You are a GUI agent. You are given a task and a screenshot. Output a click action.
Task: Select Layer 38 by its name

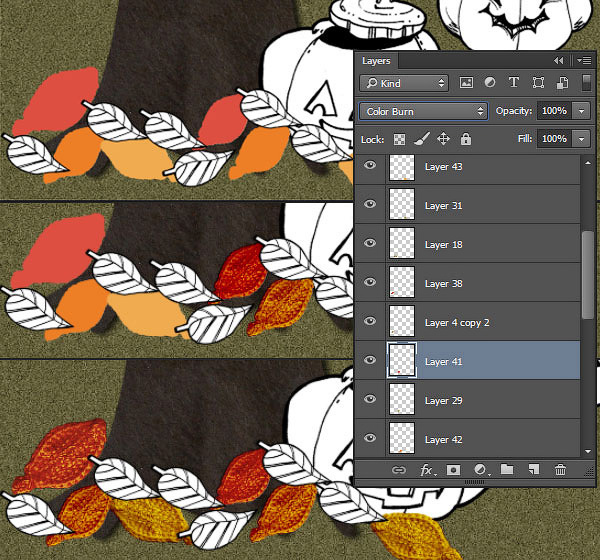[x=443, y=284]
